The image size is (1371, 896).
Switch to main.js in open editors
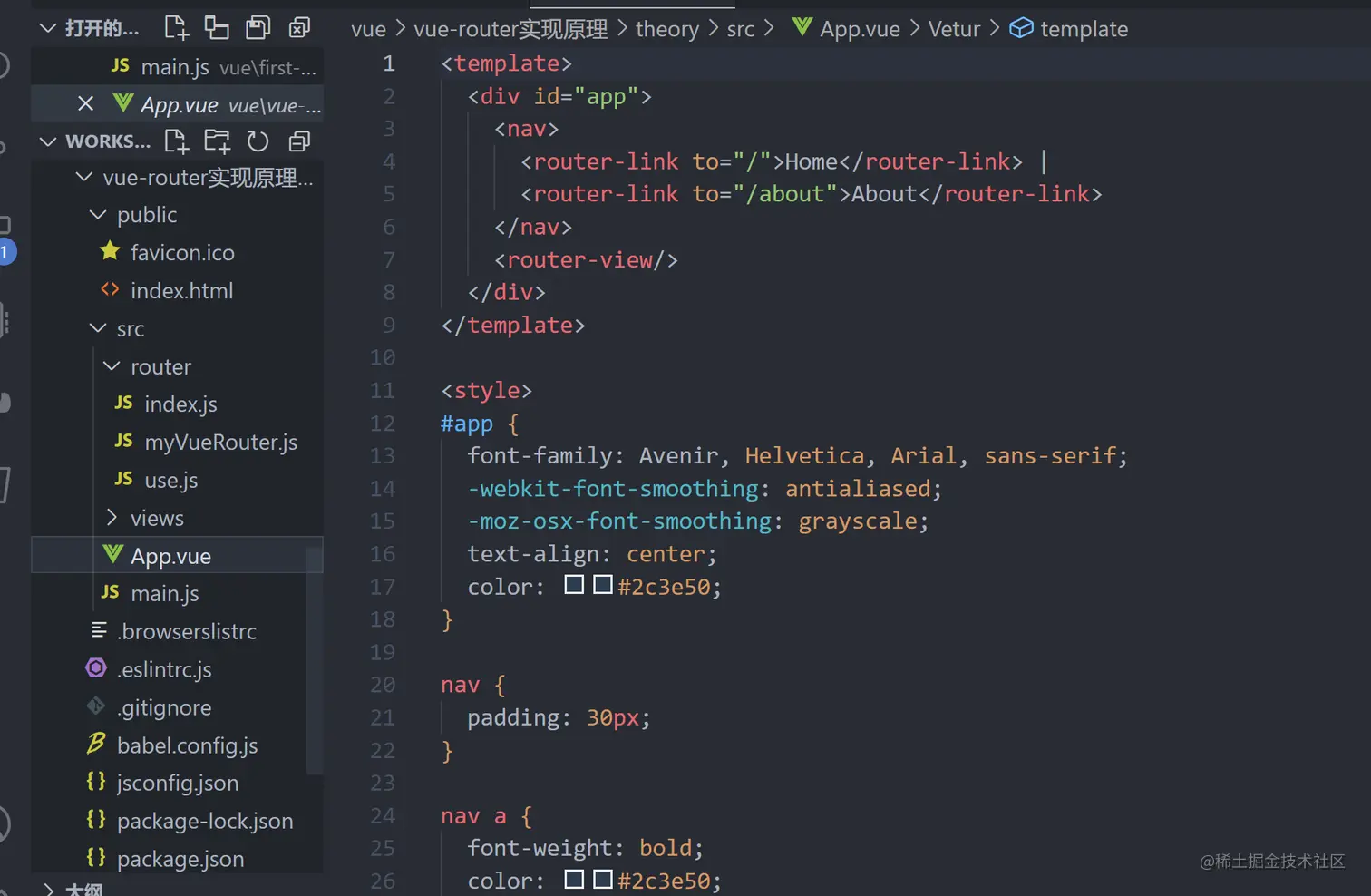tap(178, 66)
